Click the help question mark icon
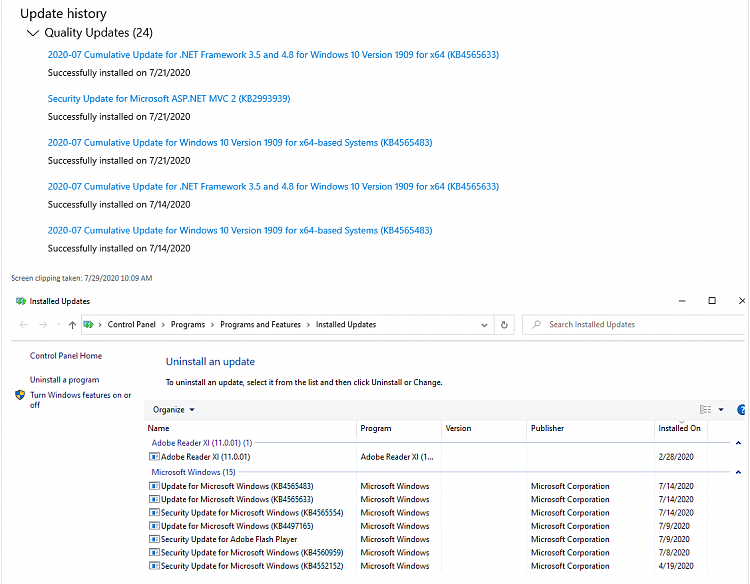 pyautogui.click(x=741, y=409)
